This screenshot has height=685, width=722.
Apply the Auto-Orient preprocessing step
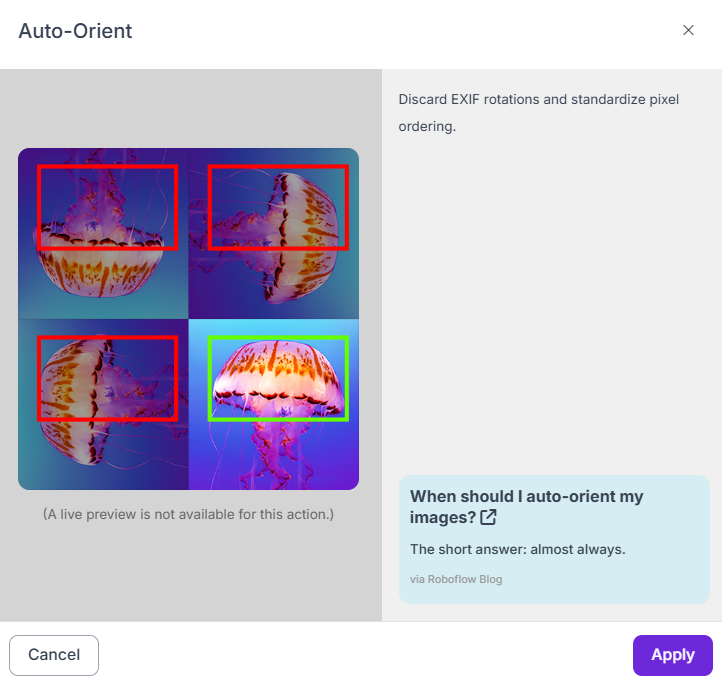click(672, 655)
